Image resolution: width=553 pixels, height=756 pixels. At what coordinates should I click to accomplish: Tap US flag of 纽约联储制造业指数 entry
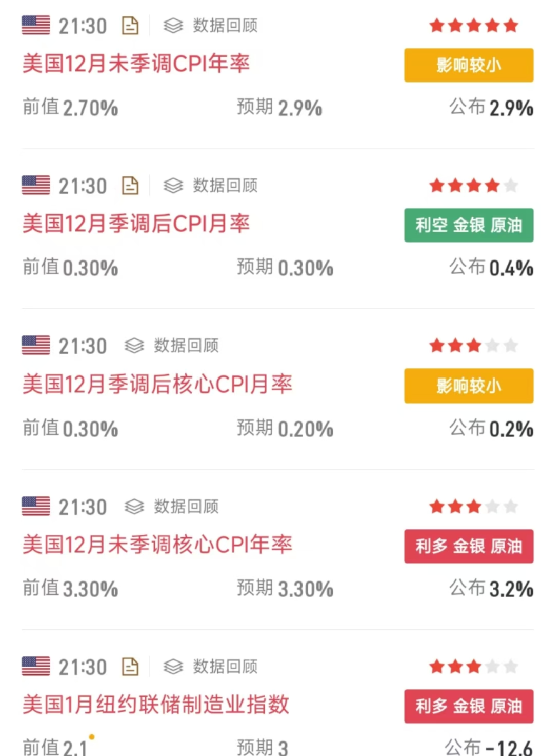pos(36,666)
